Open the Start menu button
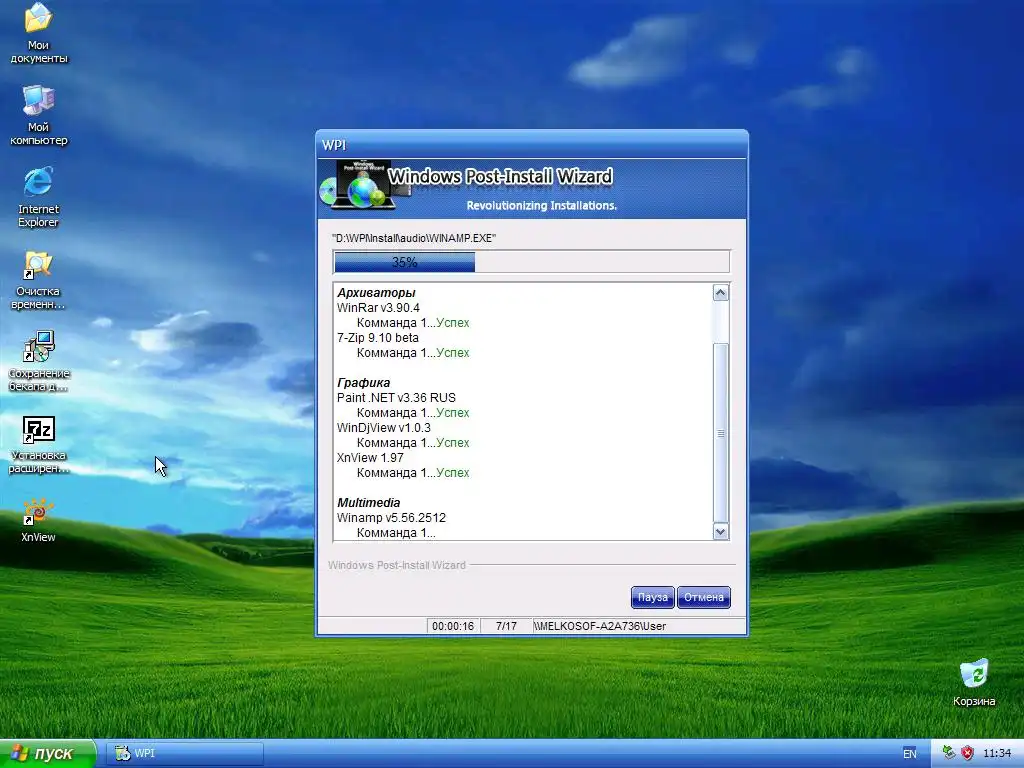 pyautogui.click(x=48, y=753)
